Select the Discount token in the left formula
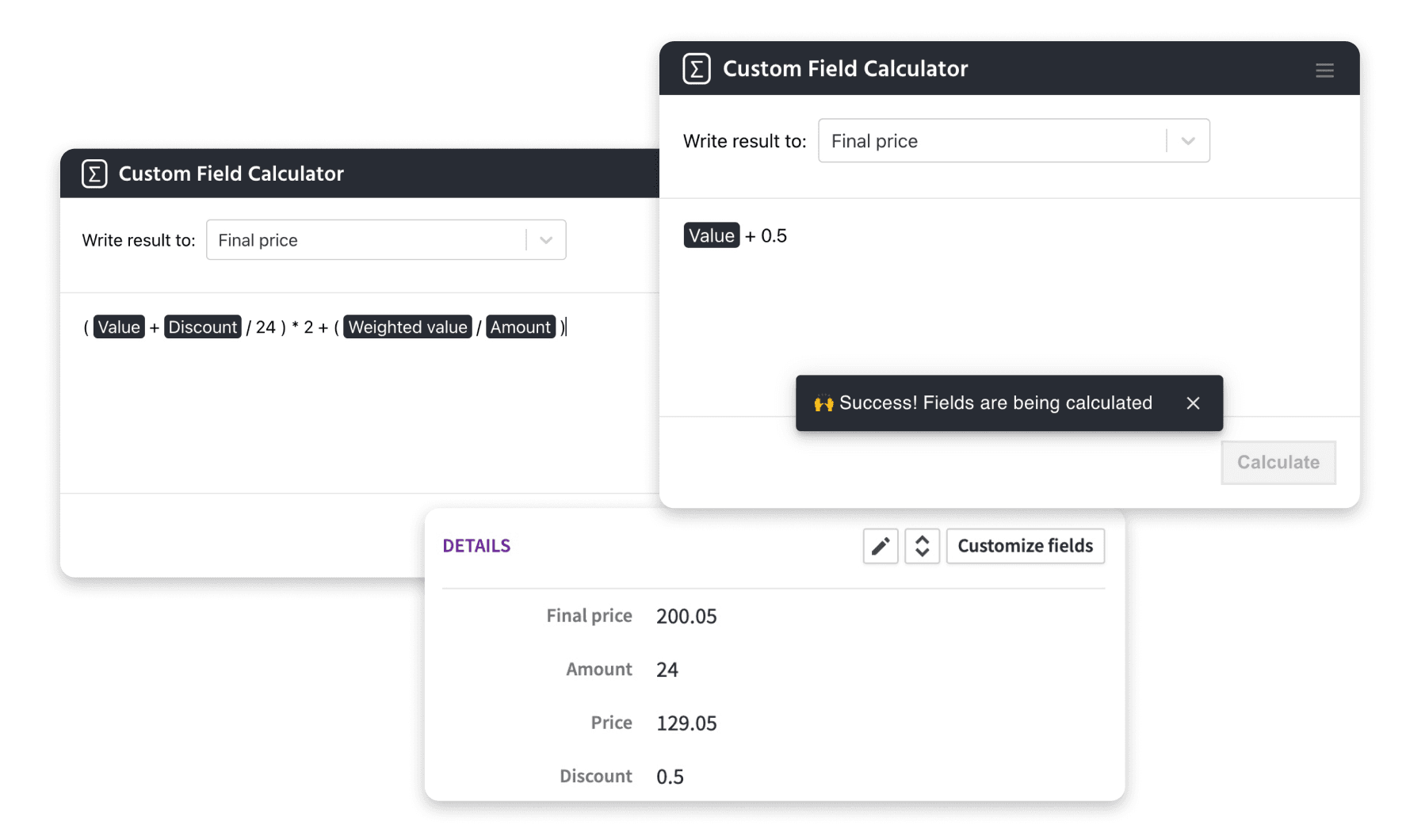Image resolution: width=1406 pixels, height=840 pixels. pos(202,326)
